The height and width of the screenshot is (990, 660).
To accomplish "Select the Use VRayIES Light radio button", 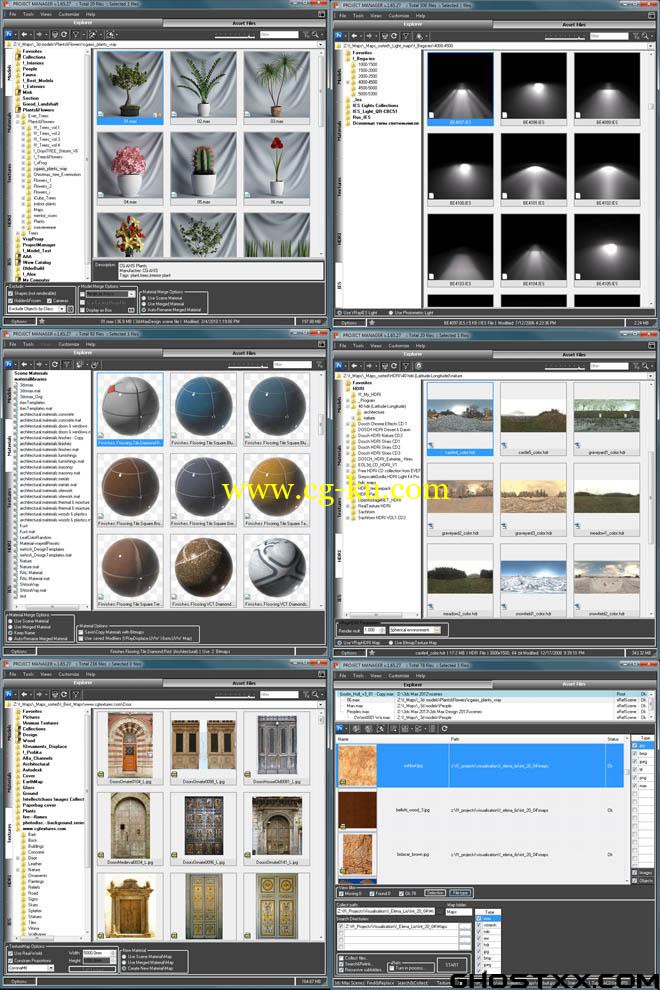I will click(339, 313).
